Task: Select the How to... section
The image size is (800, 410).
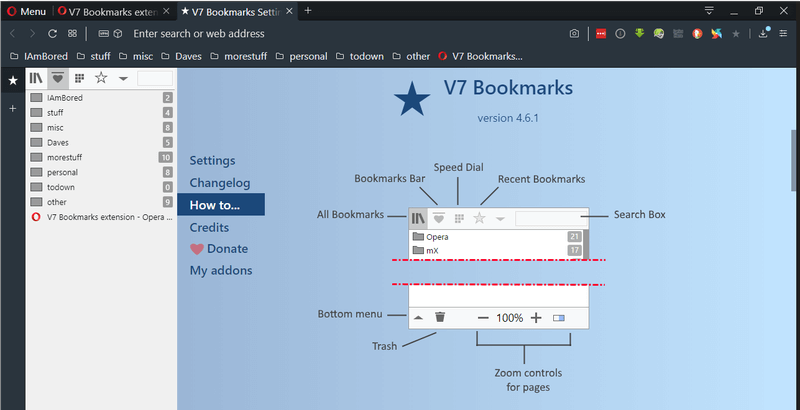Action: click(x=221, y=204)
